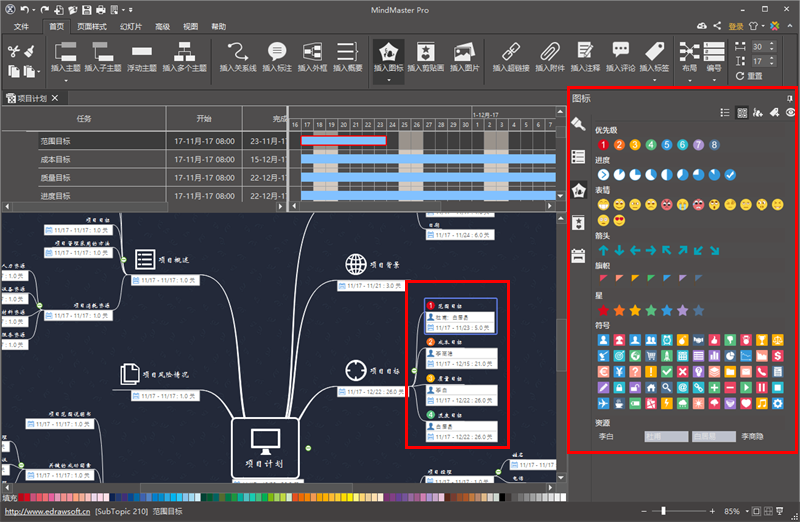Open the File (文件) menu
The height and width of the screenshot is (522, 800).
click(21, 27)
